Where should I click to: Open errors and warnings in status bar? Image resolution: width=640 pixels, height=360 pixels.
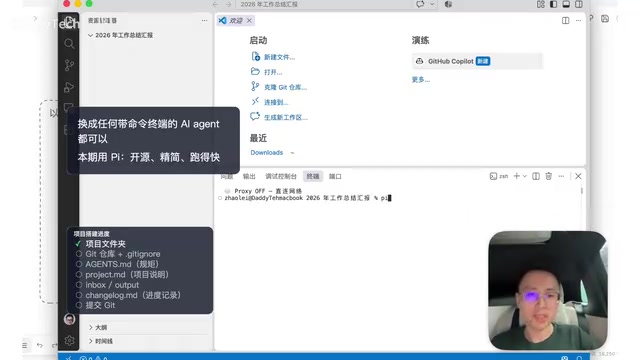[93, 358]
